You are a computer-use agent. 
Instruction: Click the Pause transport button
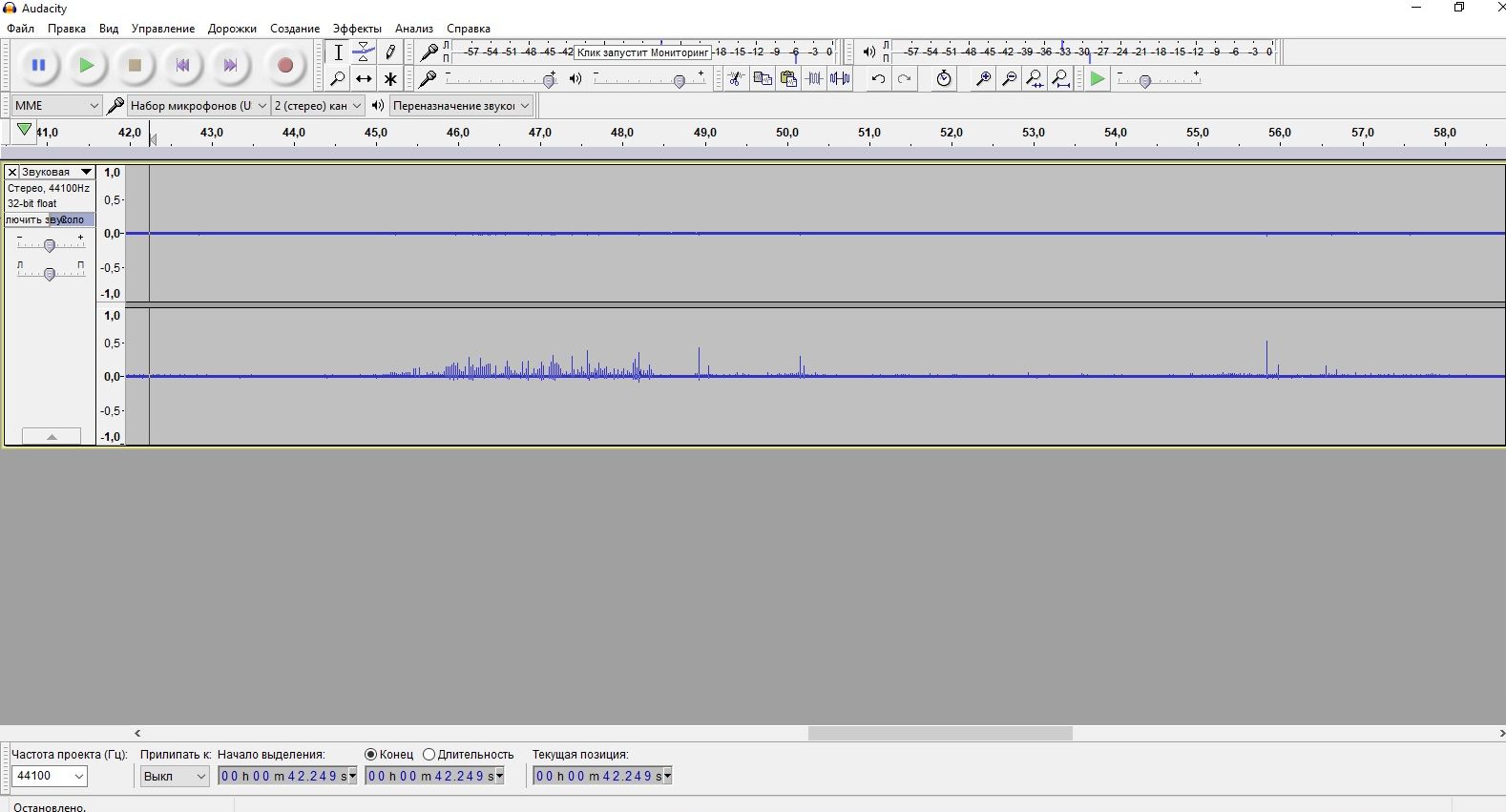(x=38, y=65)
